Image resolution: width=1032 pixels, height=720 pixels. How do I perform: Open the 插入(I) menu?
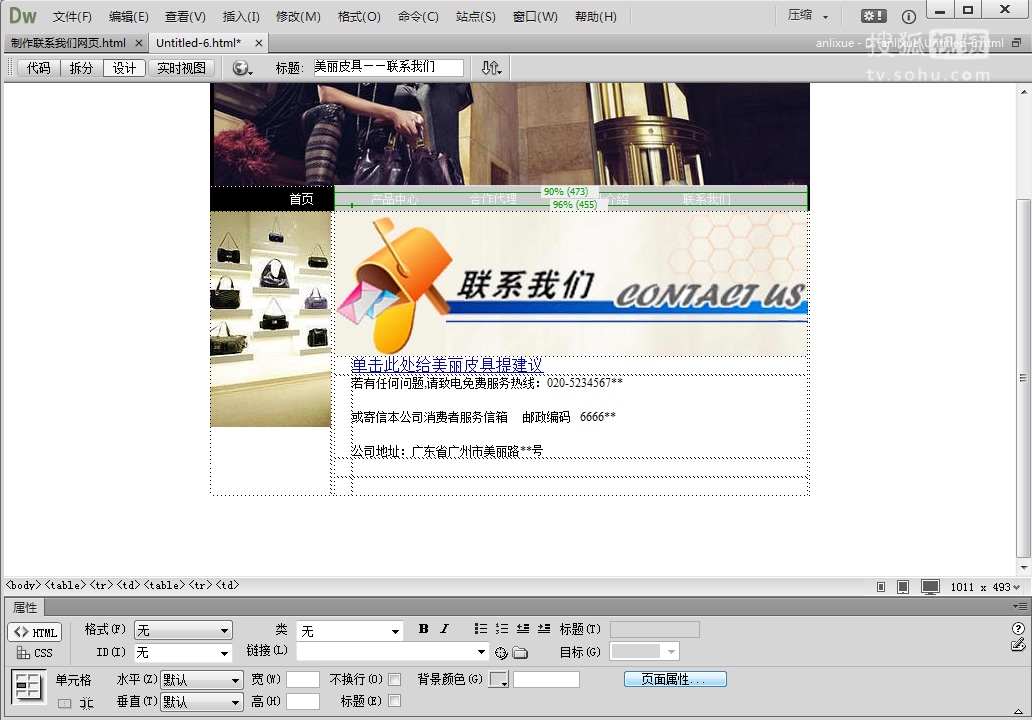click(241, 17)
